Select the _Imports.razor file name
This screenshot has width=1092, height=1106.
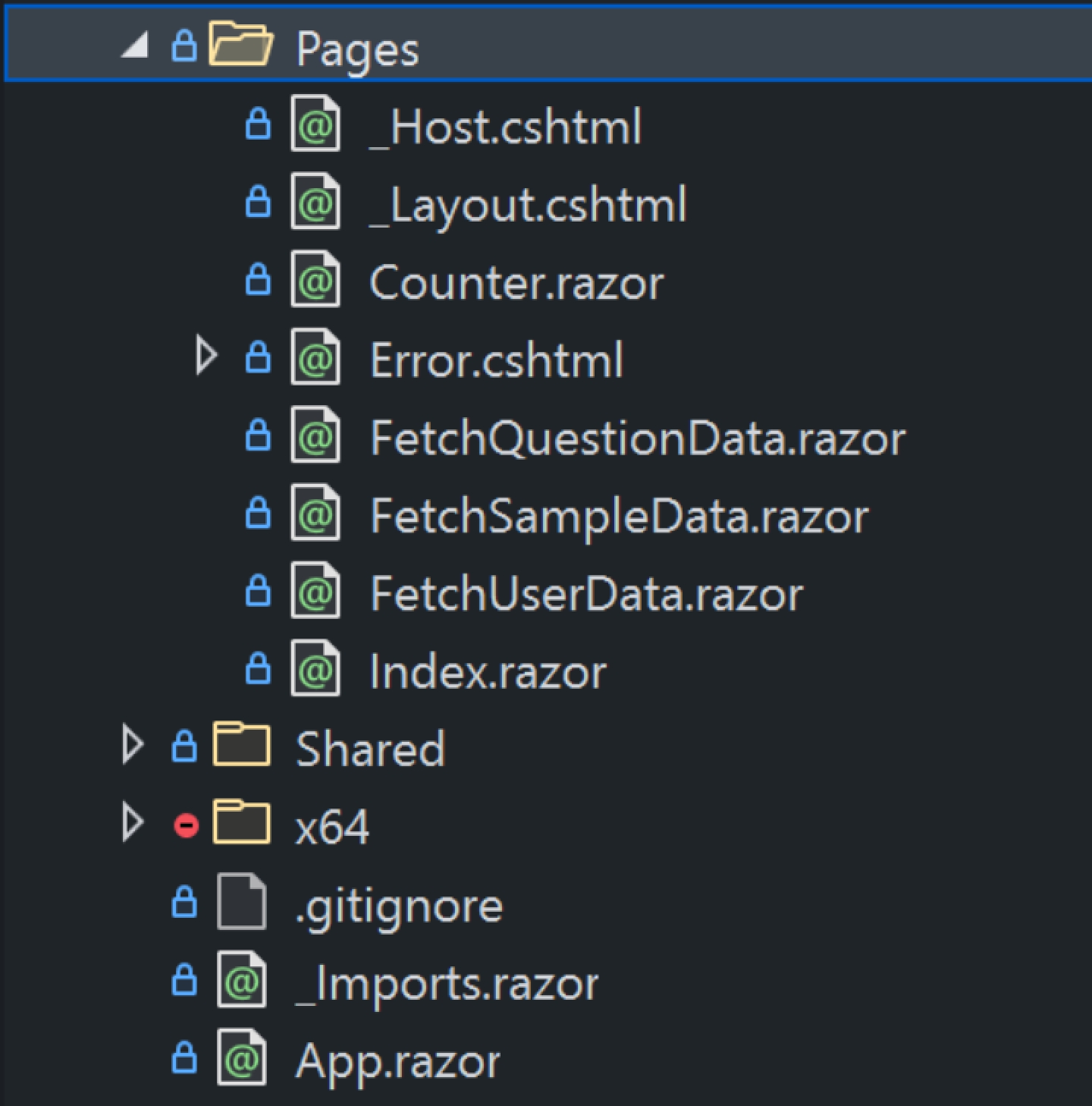click(447, 985)
